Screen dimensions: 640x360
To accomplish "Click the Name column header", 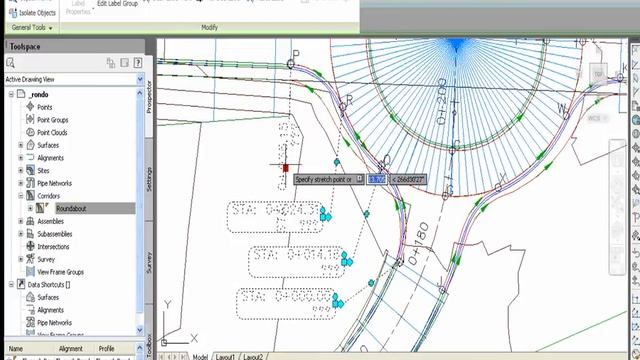I will (16, 349).
